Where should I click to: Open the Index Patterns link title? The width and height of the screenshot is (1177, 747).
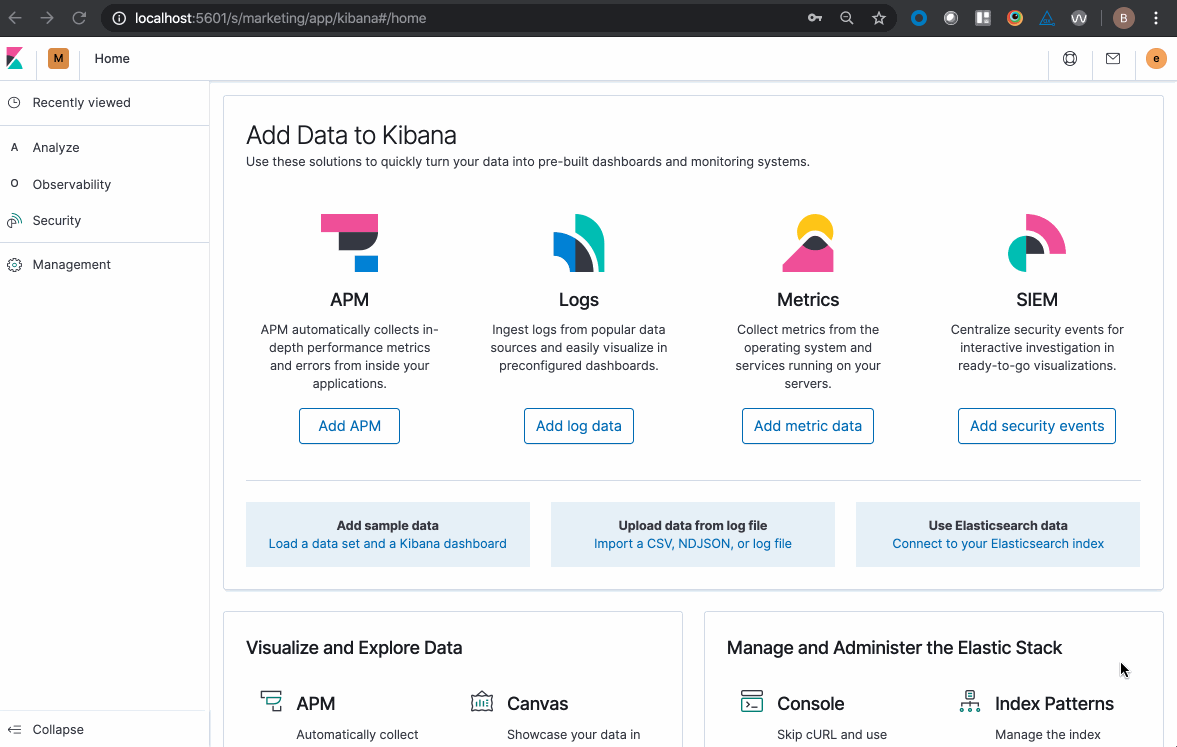pos(1054,703)
